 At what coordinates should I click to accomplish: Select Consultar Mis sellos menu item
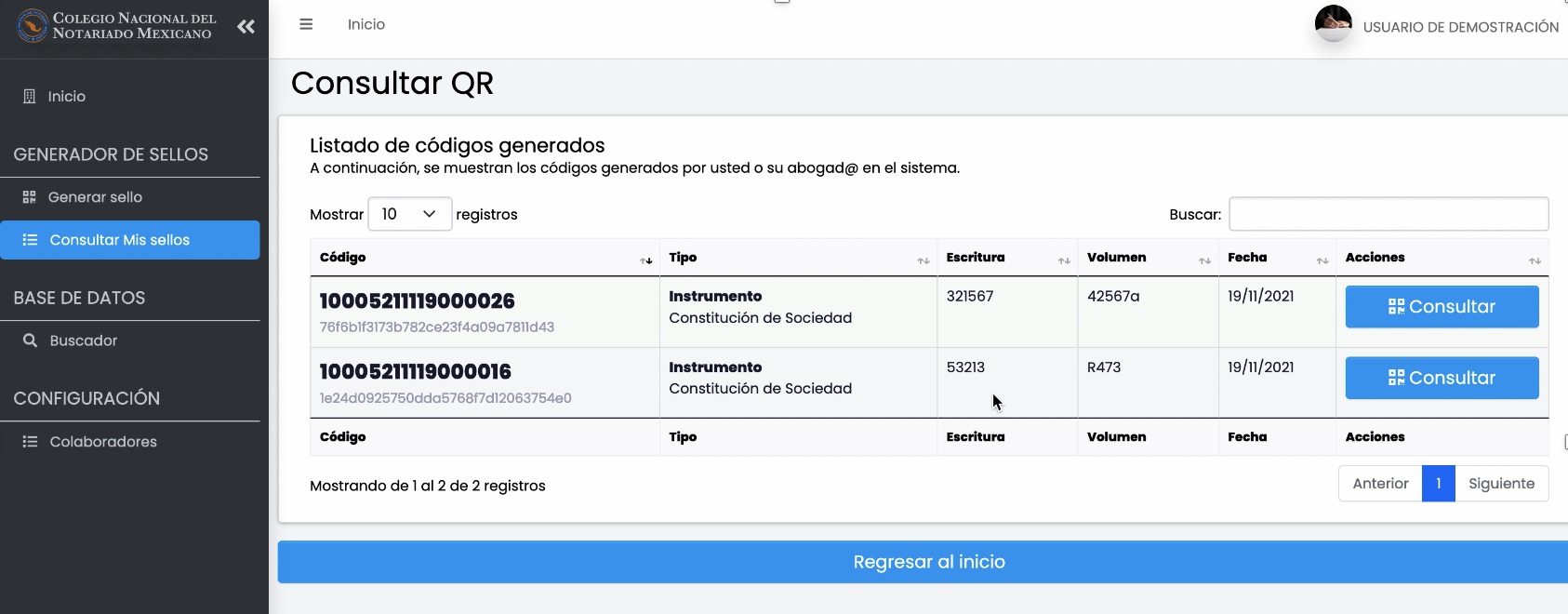[130, 240]
